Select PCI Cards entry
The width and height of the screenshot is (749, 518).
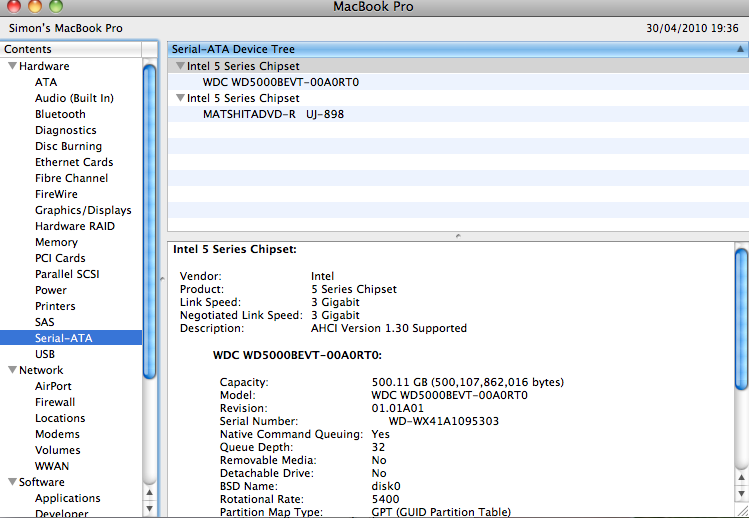60,258
